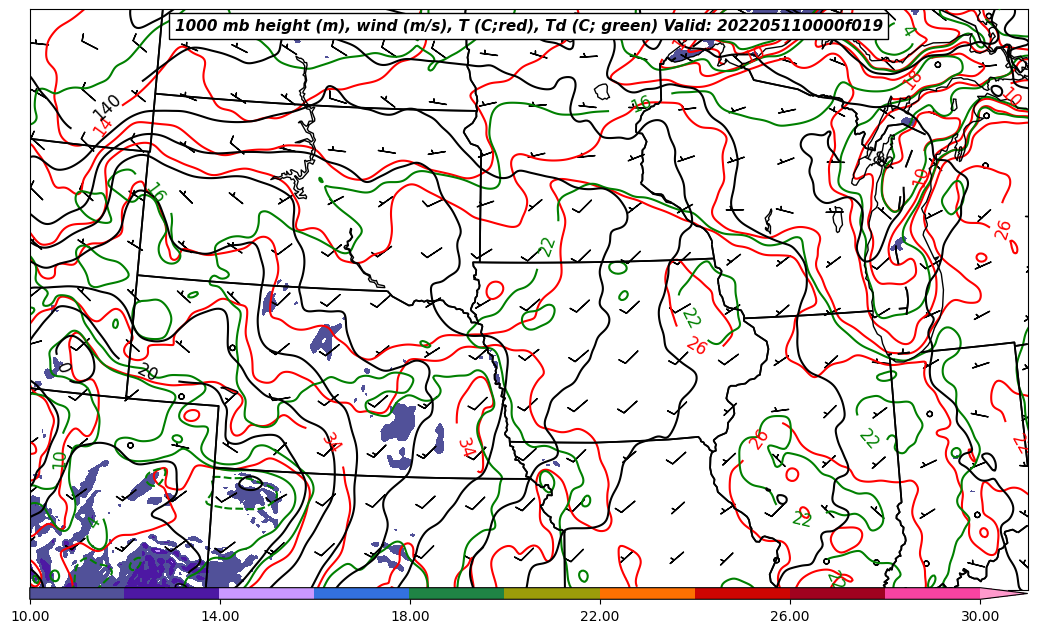Pick the dark purple 12–14 colorbar segment
This screenshot has width=1037, height=633.
172,593
